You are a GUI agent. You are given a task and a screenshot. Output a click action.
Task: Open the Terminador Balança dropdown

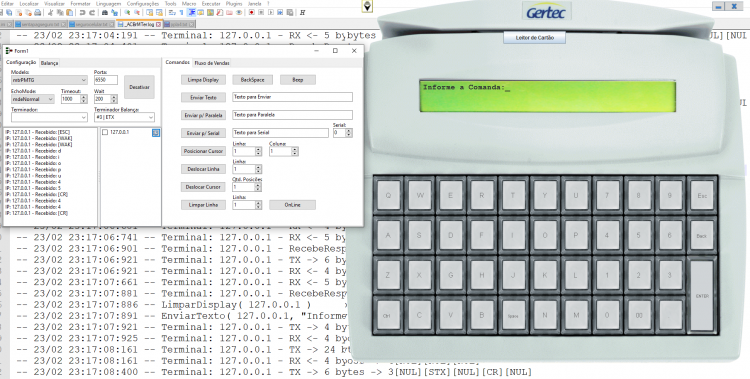(124, 117)
